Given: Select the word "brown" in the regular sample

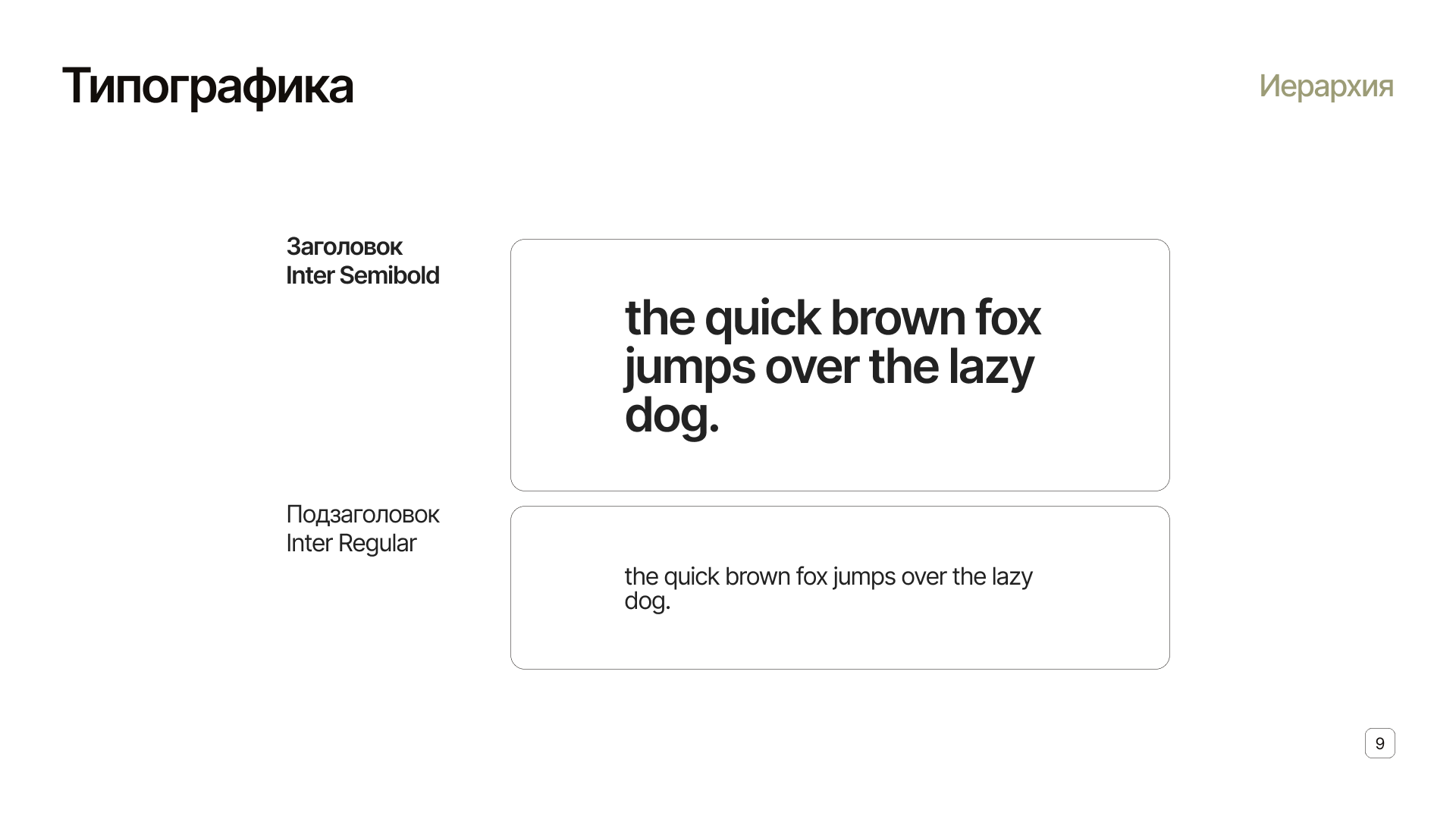Looking at the screenshot, I should click(758, 577).
